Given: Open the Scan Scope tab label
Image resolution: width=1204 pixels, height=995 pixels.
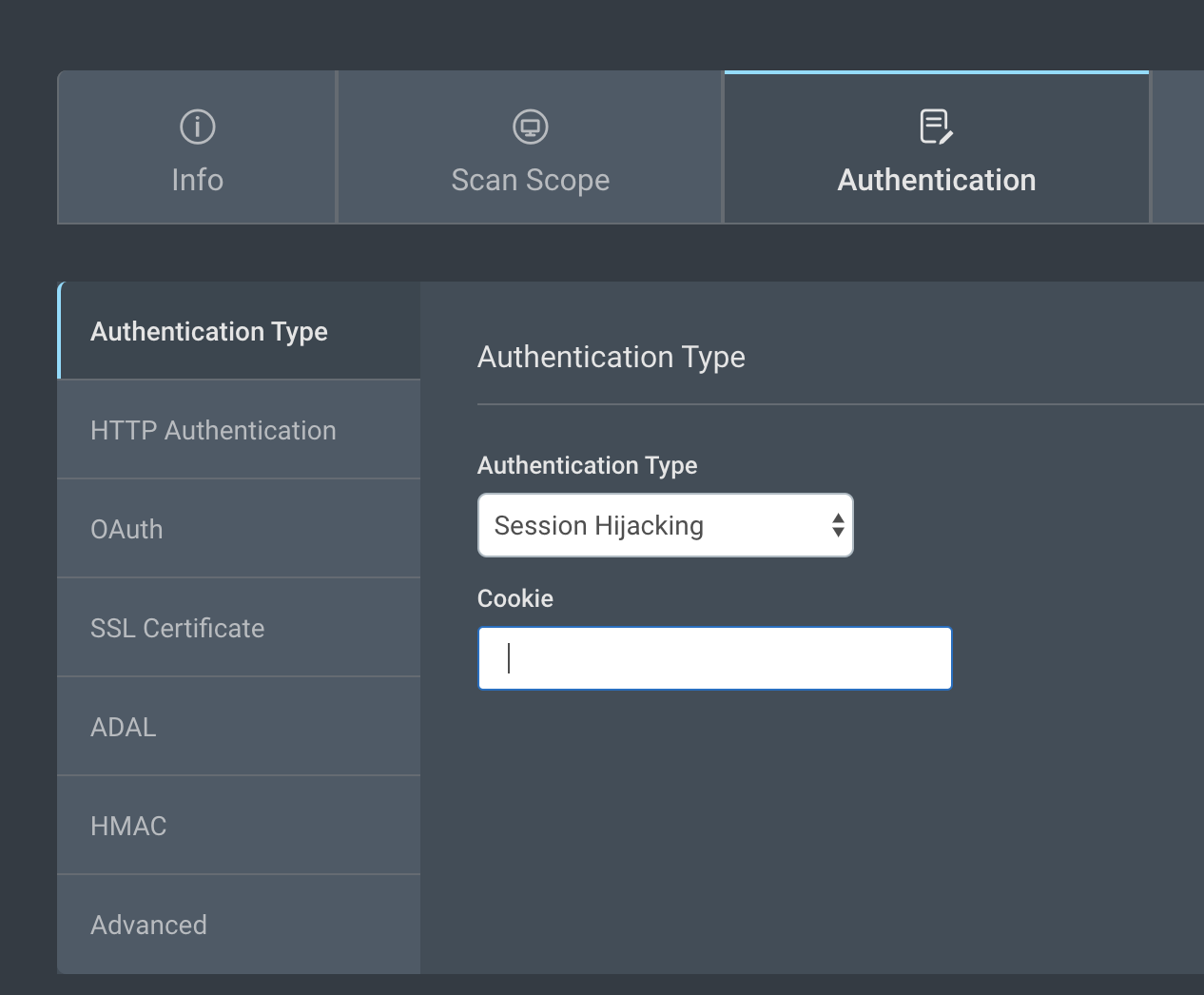Looking at the screenshot, I should click(530, 180).
